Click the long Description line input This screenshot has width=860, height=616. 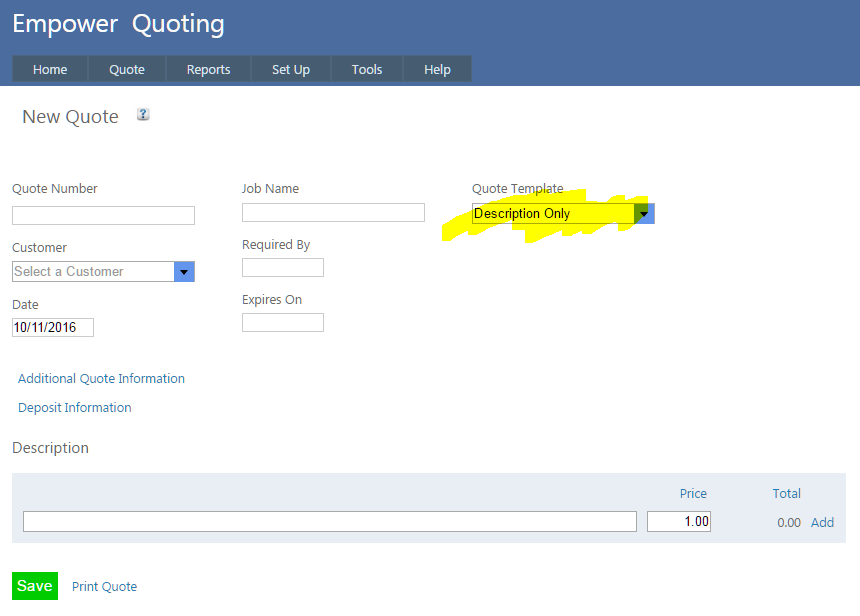click(329, 521)
